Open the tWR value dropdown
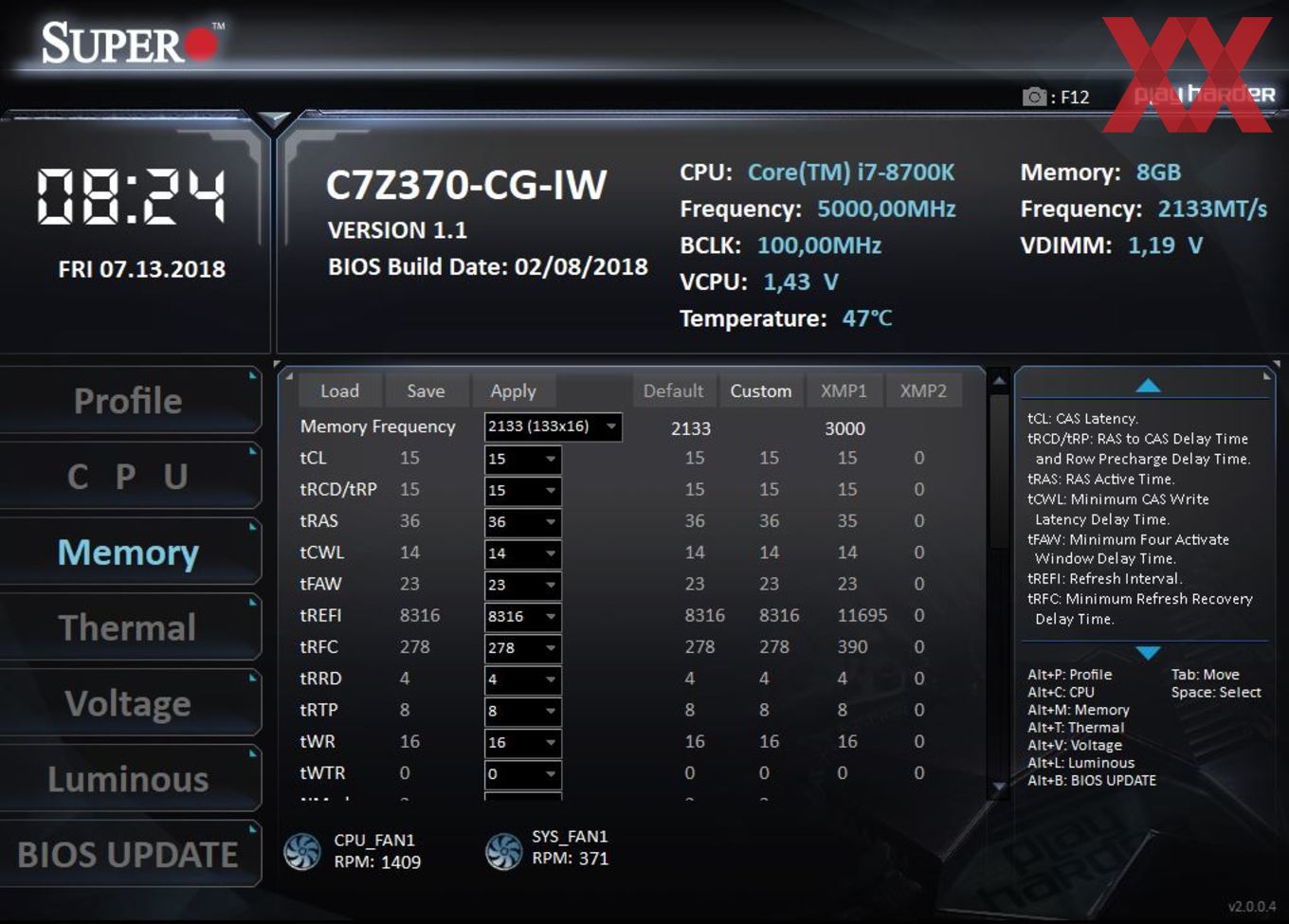This screenshot has width=1289, height=924. [x=523, y=742]
